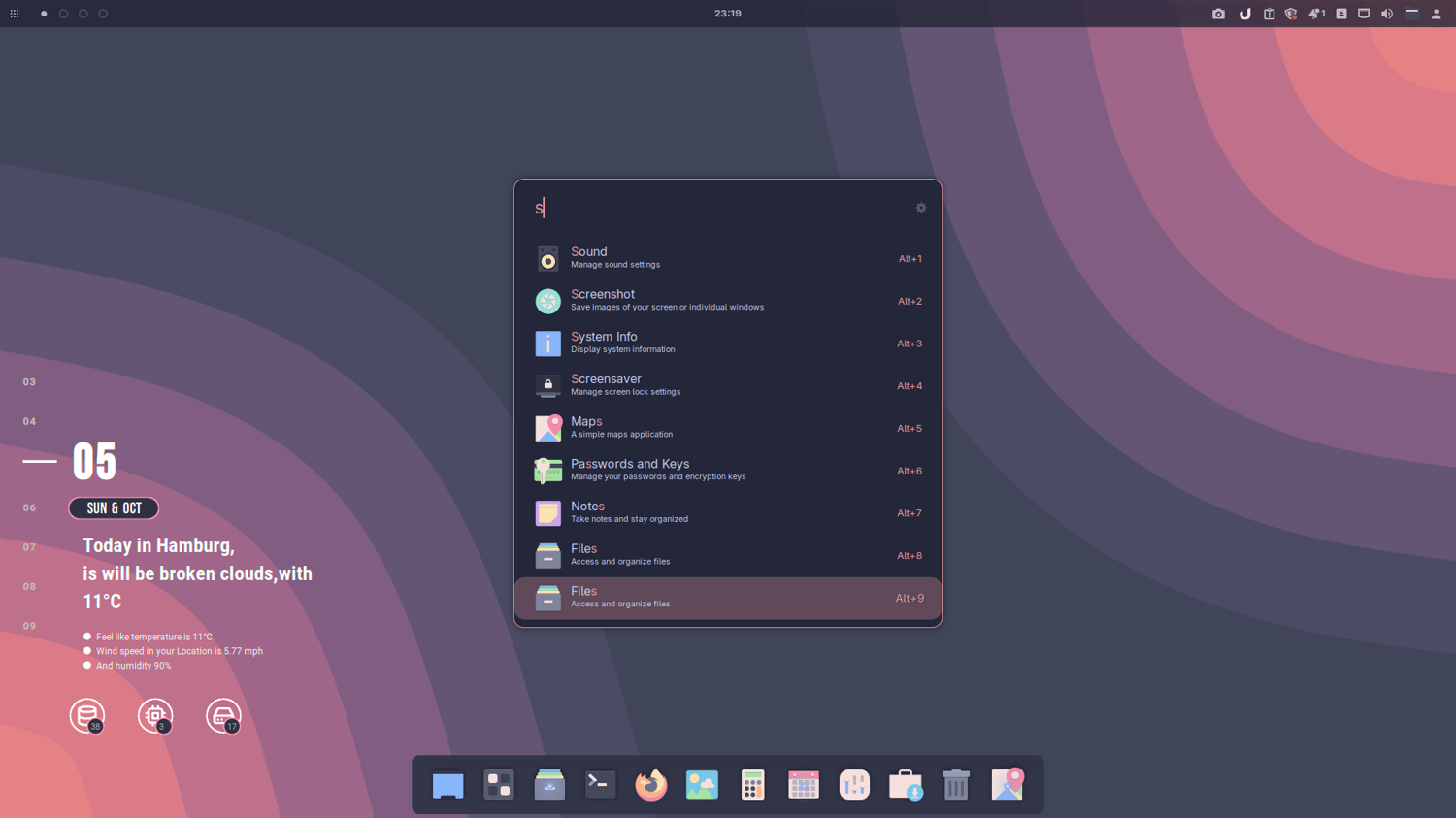Open the clipboard tray icon
Screen dimensions: 1456x818
[1269, 14]
